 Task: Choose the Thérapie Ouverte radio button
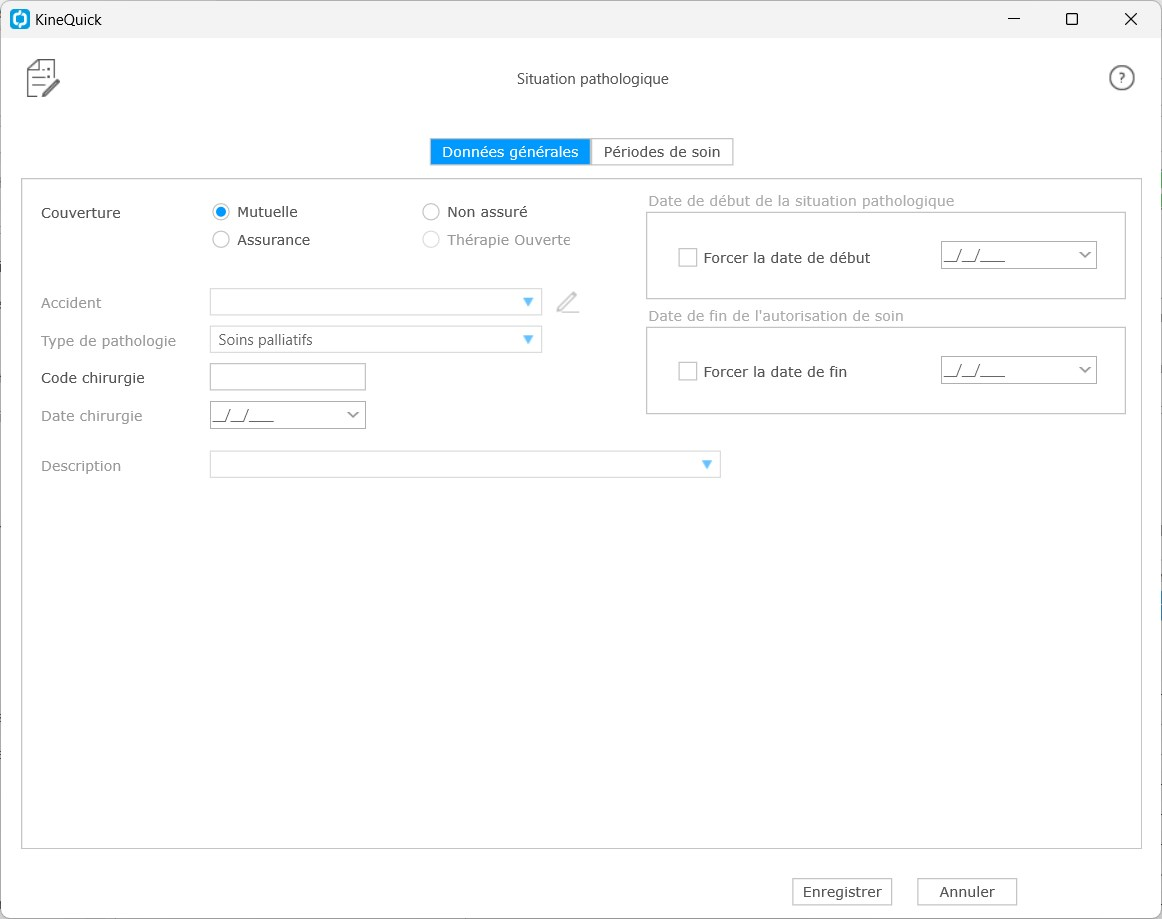click(x=431, y=240)
